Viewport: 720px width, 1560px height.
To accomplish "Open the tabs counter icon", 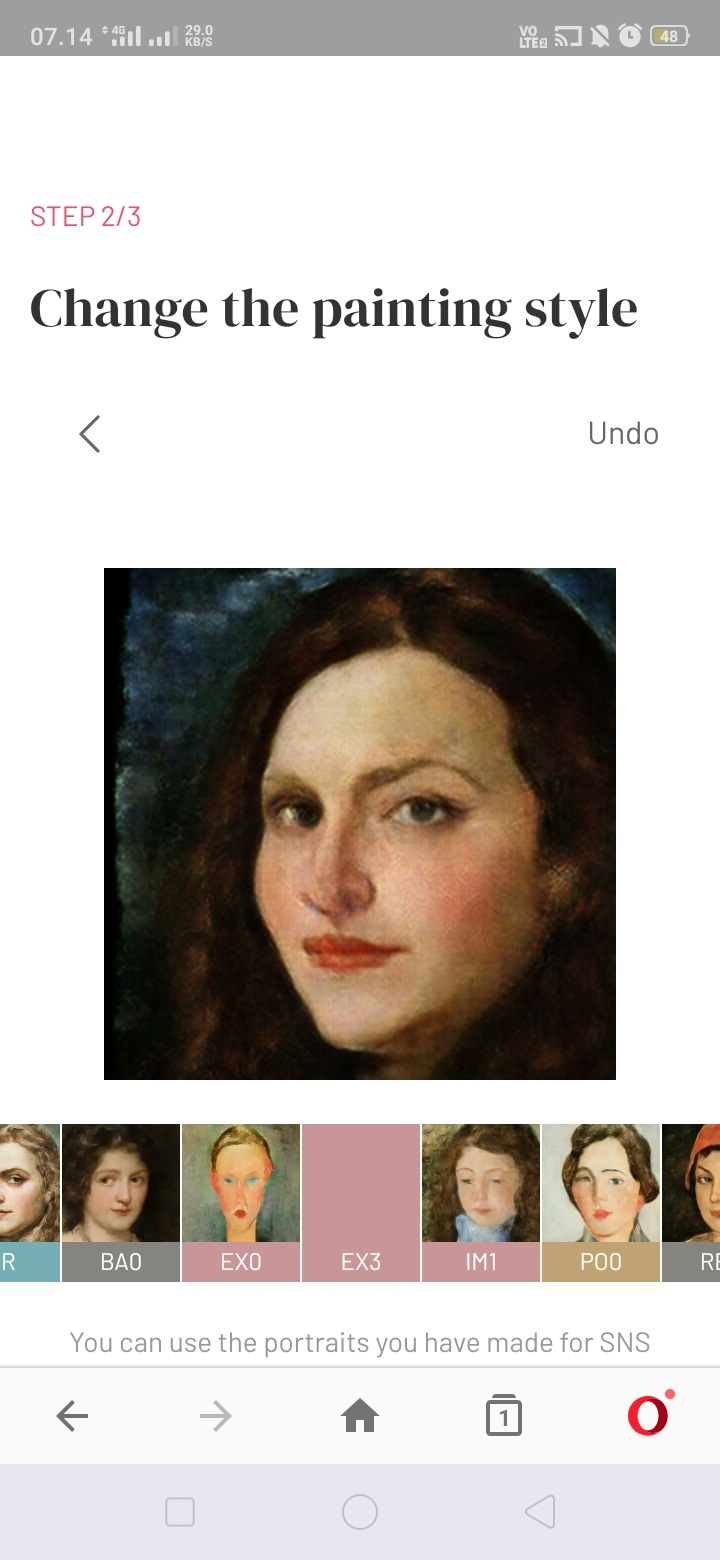I will 504,1416.
